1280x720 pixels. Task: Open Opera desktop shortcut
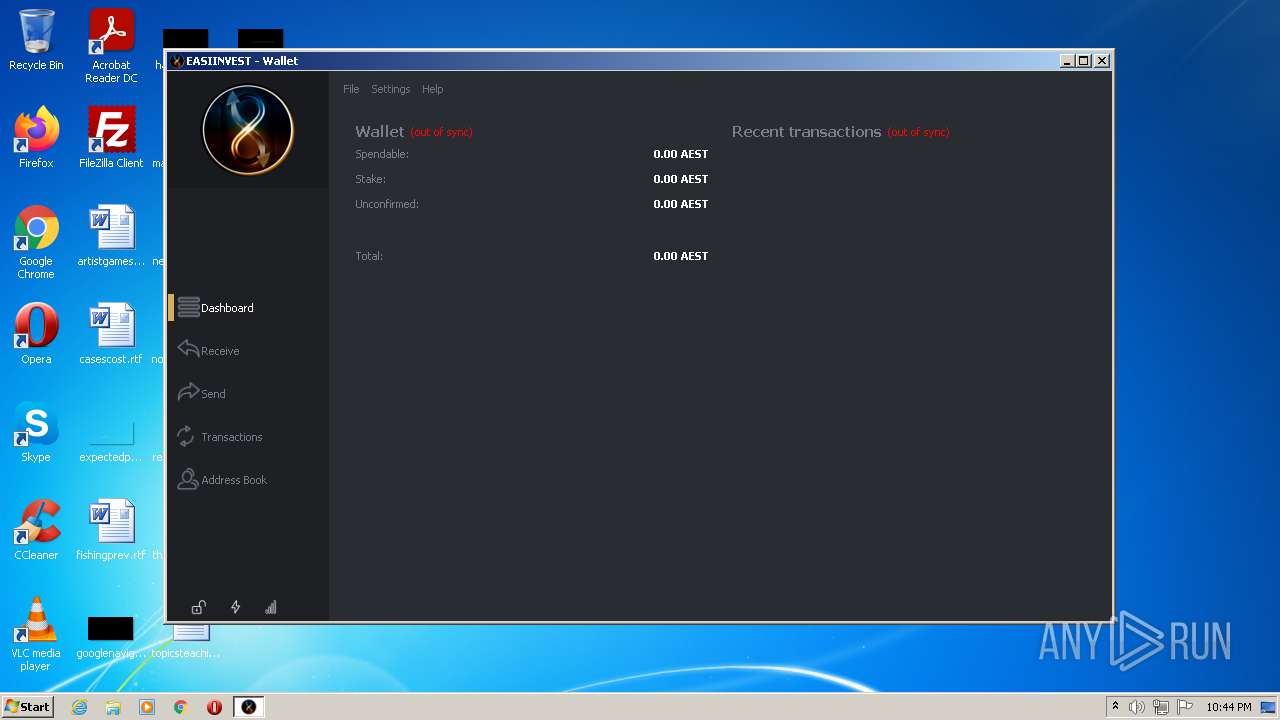point(36,334)
